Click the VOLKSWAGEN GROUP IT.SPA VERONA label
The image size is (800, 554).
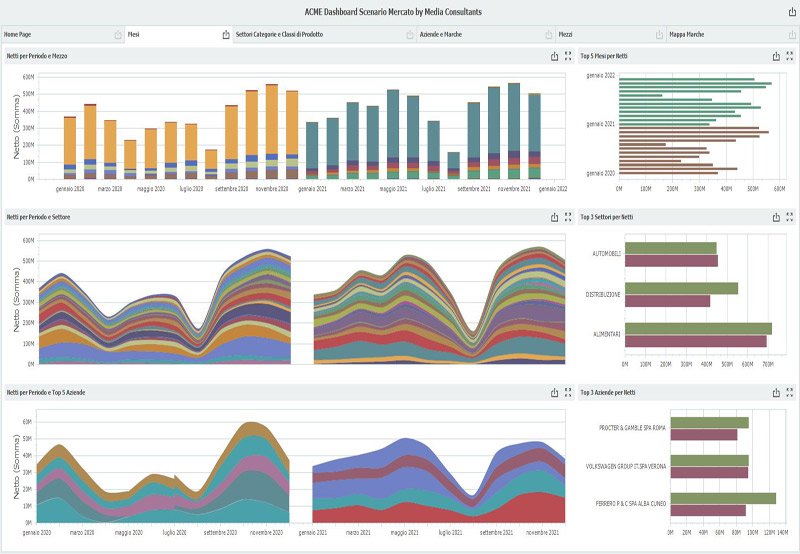coord(627,466)
